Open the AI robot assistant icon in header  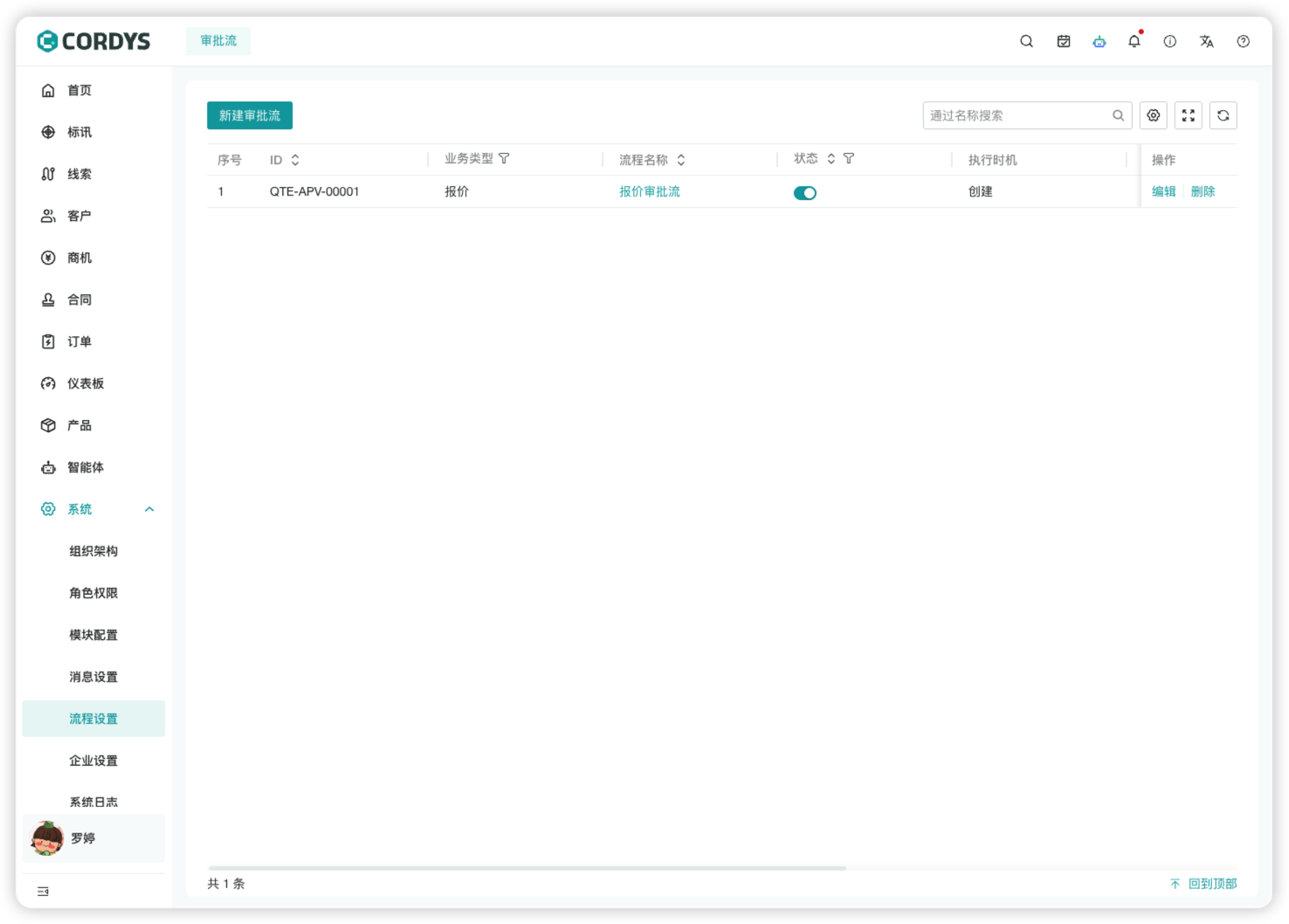(1099, 41)
